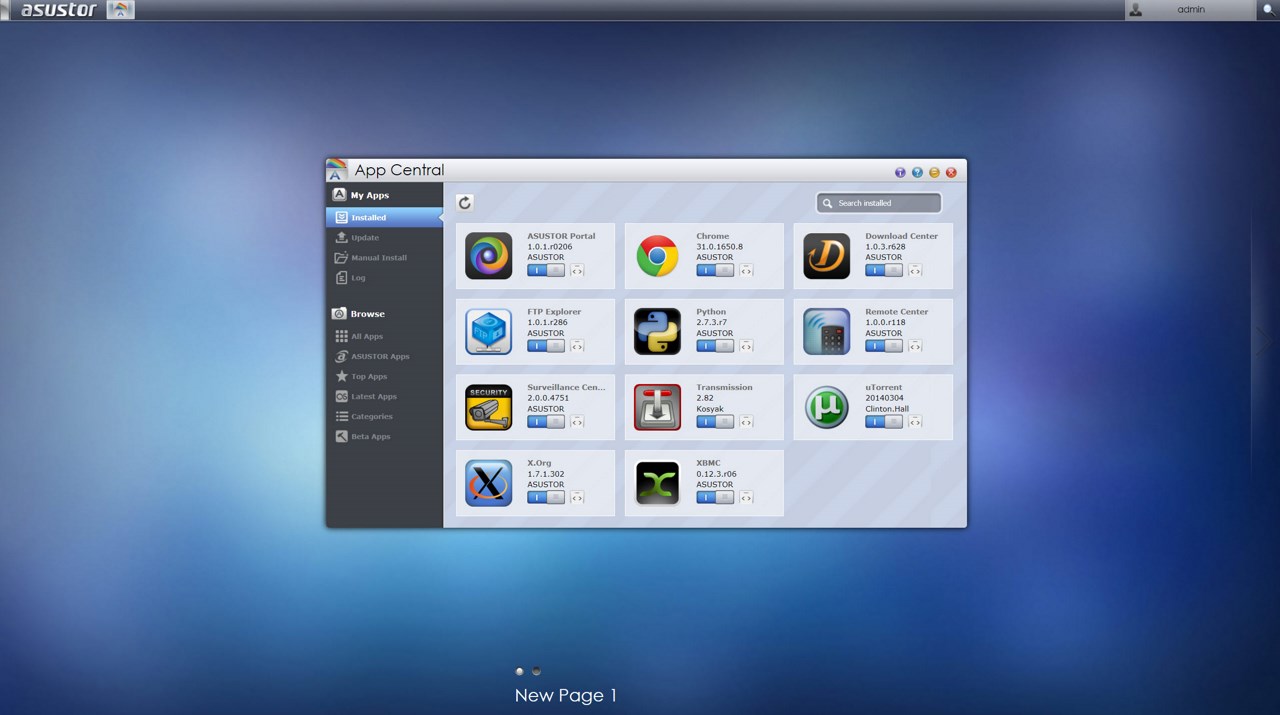Click the Python version text 2.7.3.r7

(x=711, y=322)
